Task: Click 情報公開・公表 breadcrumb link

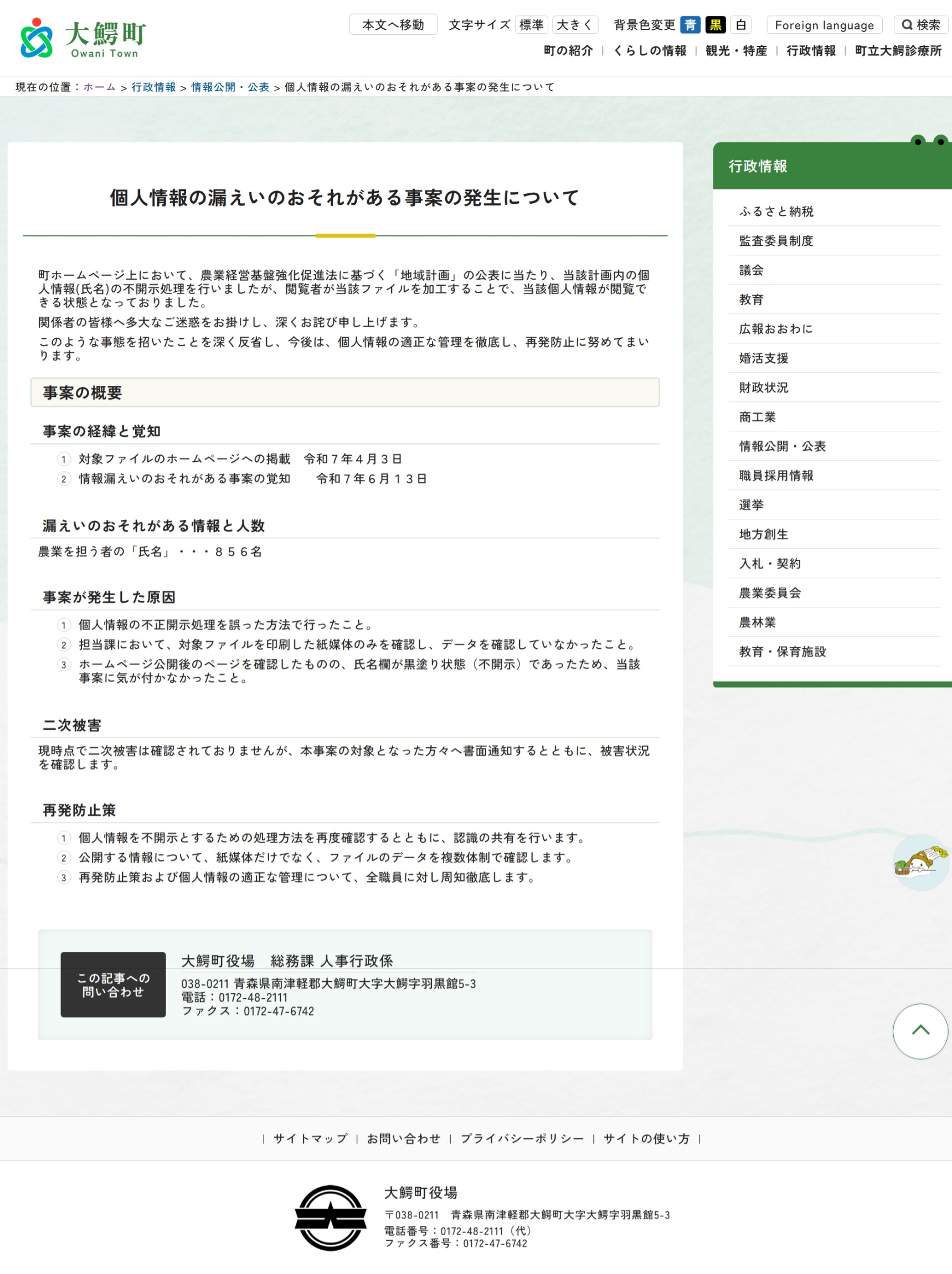Action: tap(230, 87)
